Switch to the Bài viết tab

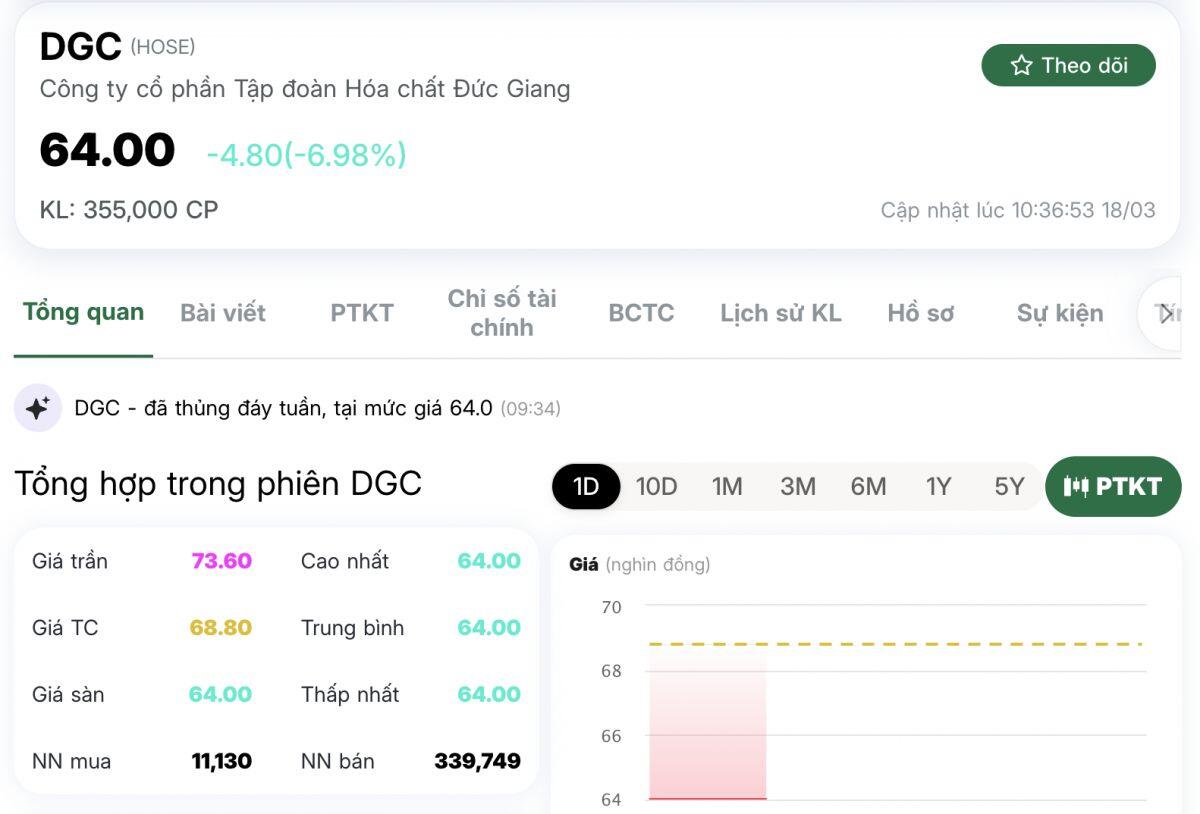coord(223,313)
